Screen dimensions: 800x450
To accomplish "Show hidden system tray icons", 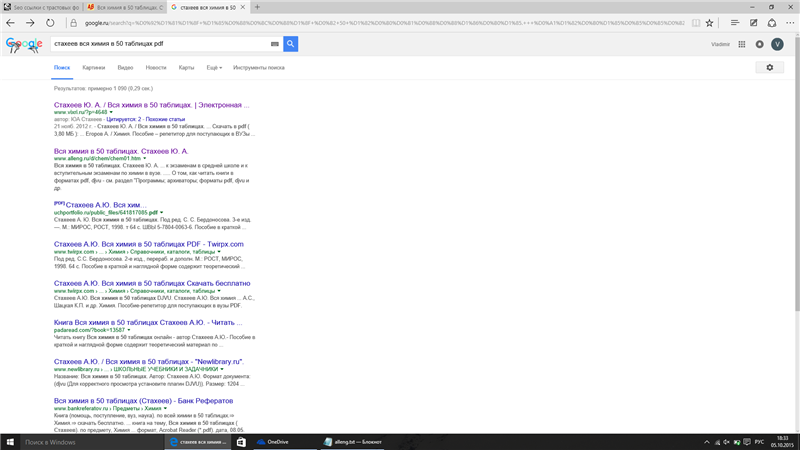I will click(707, 442).
